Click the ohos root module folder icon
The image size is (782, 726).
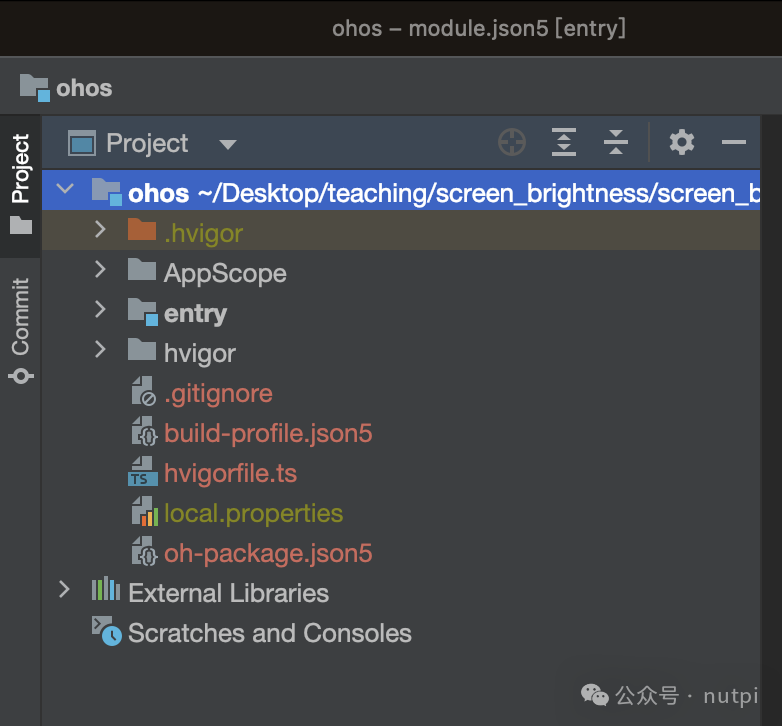pos(107,192)
